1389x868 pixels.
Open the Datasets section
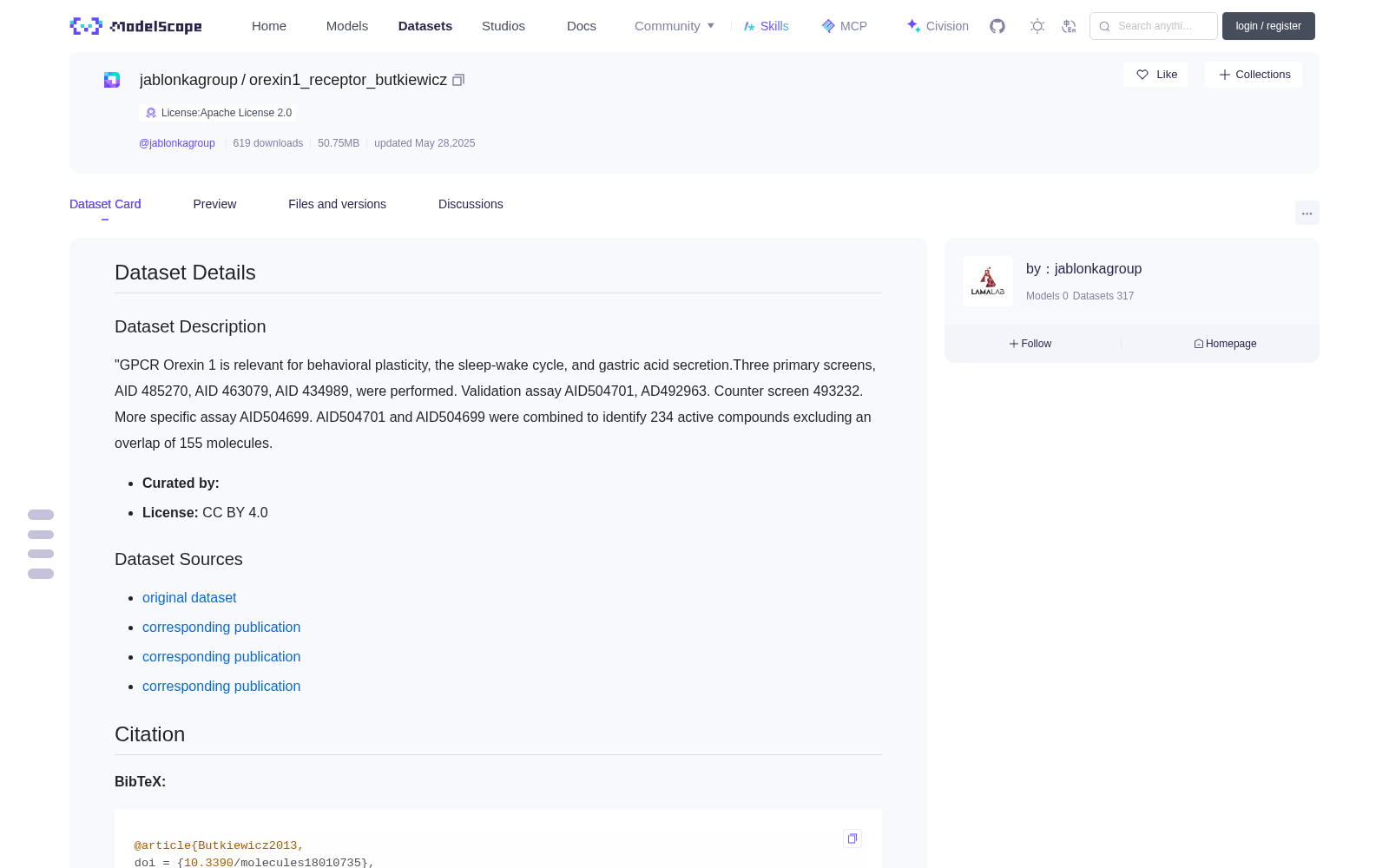point(425,26)
